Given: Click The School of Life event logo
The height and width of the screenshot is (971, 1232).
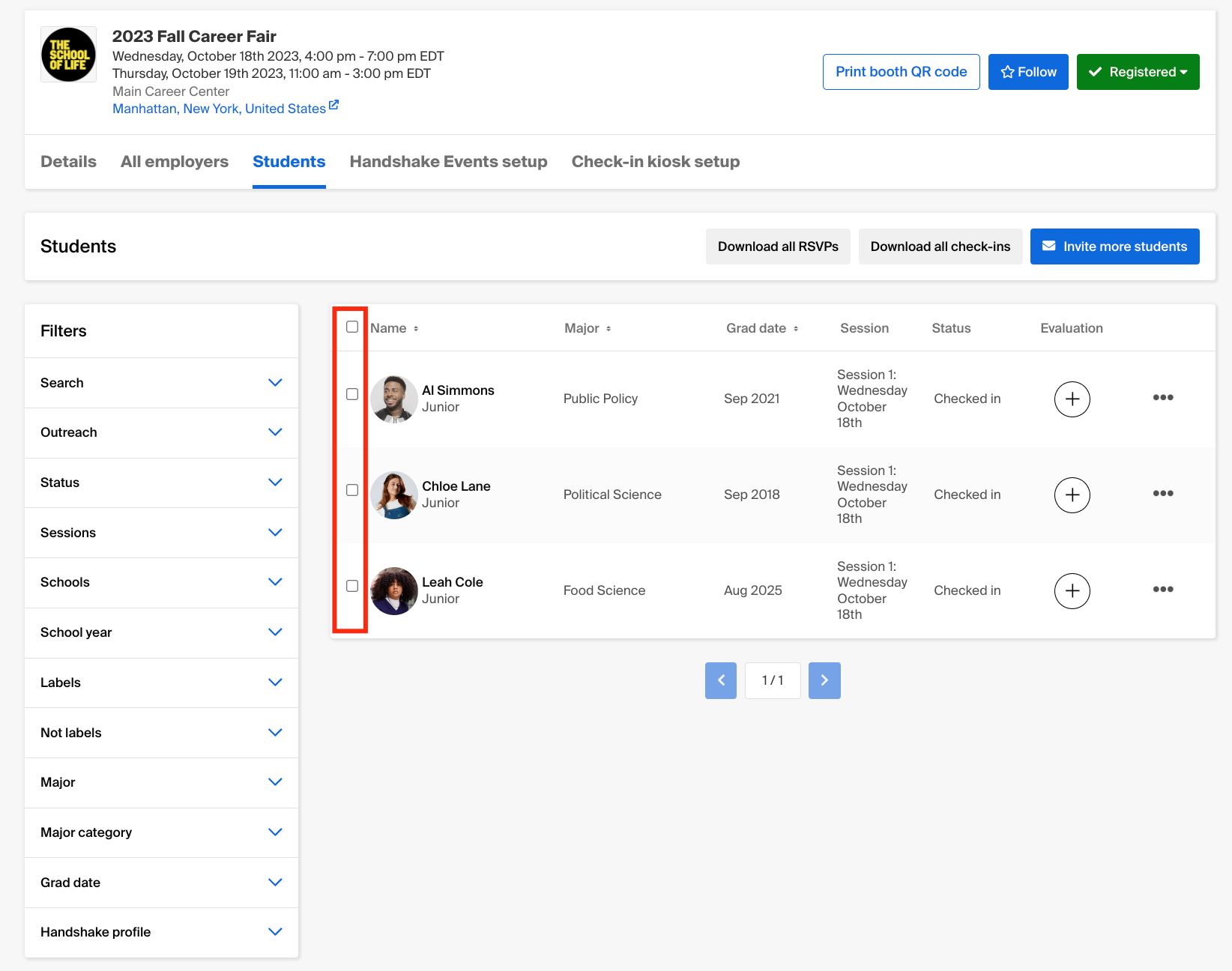Looking at the screenshot, I should coord(68,54).
